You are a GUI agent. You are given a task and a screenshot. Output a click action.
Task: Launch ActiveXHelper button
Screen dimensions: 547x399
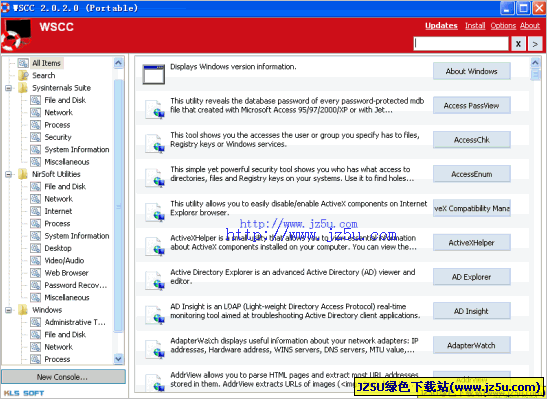[472, 242]
